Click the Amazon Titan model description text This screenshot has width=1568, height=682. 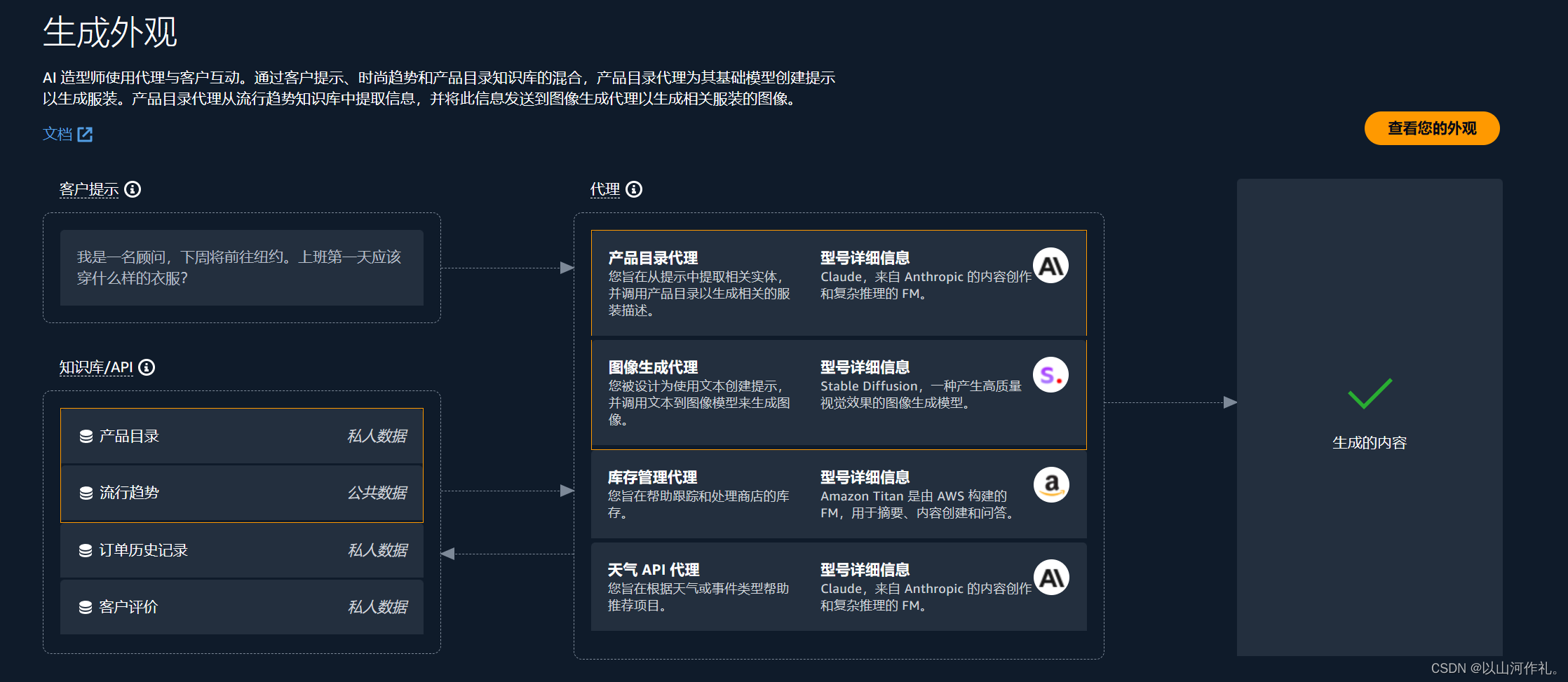point(917,505)
